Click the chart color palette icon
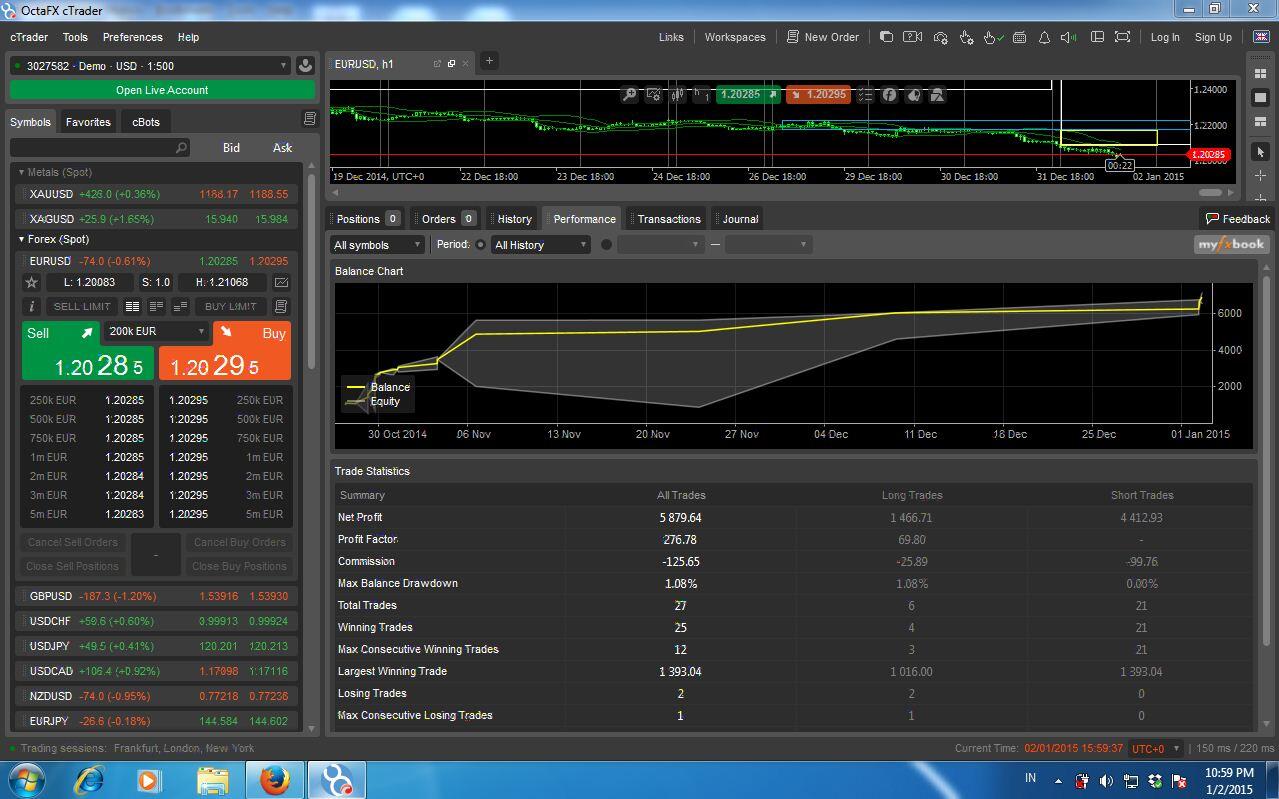This screenshot has width=1279, height=799. pyautogui.click(x=914, y=95)
